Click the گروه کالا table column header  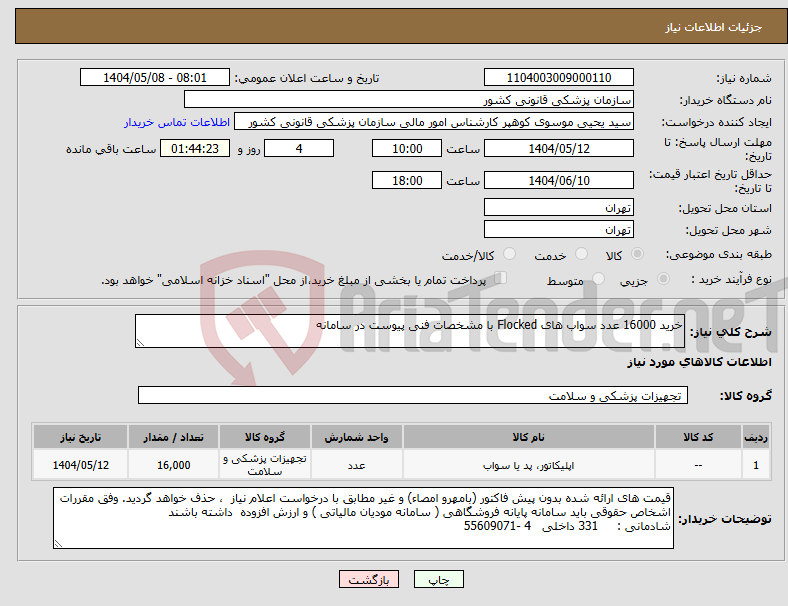tap(265, 437)
